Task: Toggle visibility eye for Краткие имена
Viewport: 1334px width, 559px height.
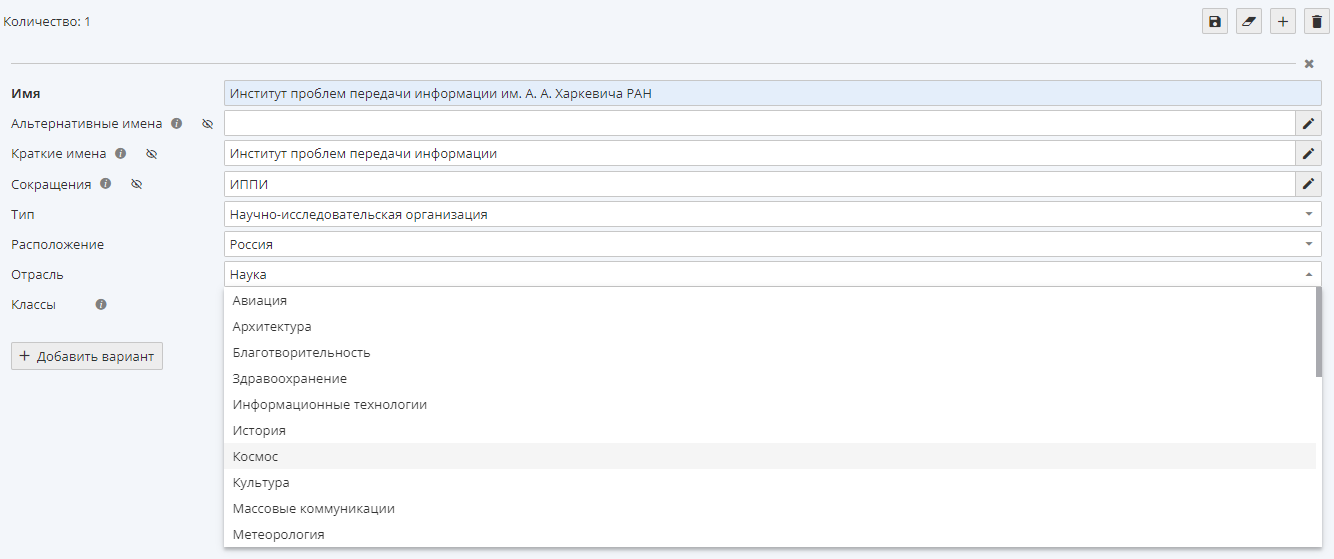Action: point(152,154)
